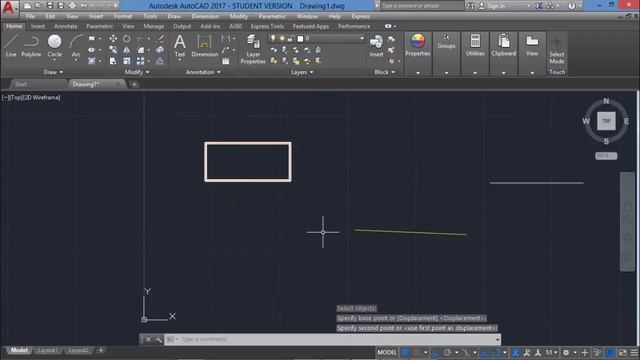Click the layer color white swatch

click(300, 39)
